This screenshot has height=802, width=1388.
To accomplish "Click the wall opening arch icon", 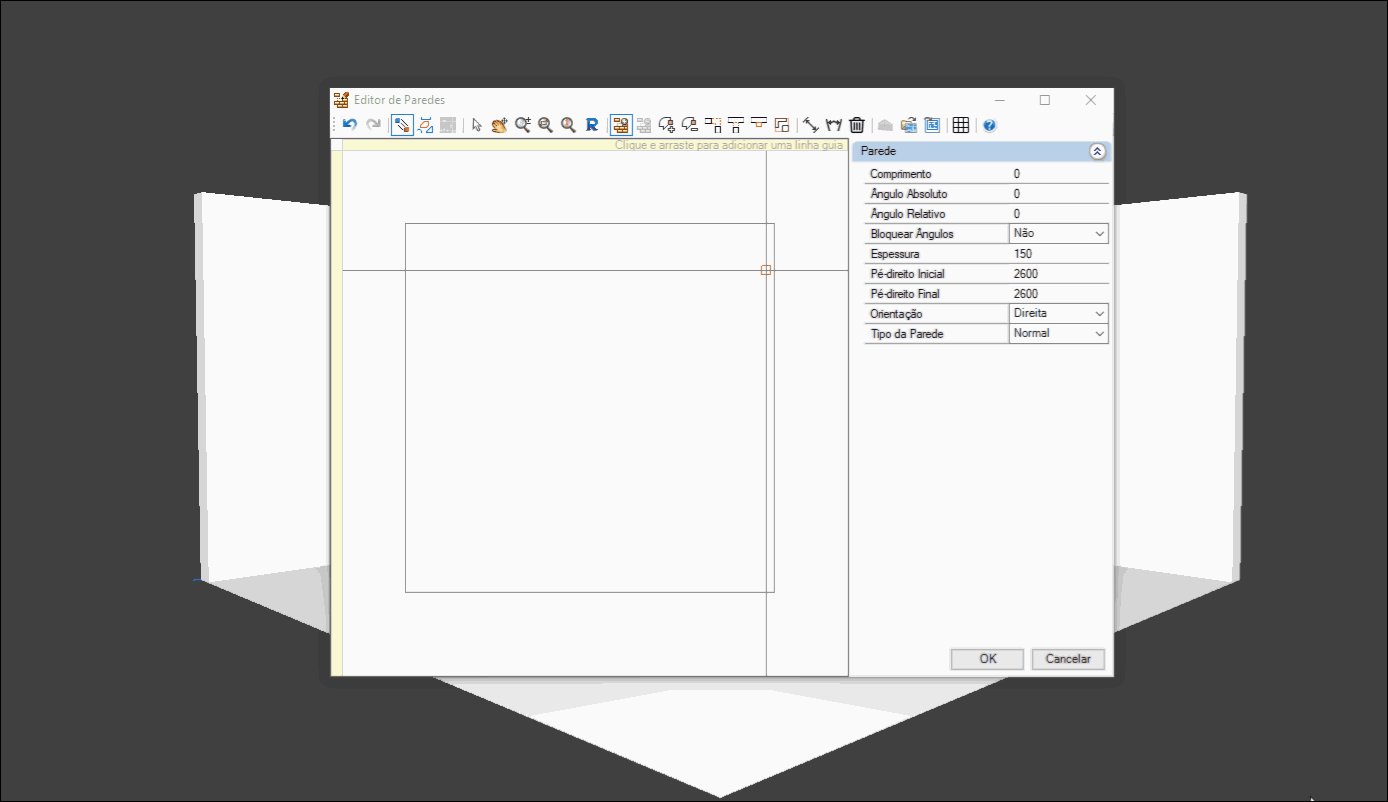I will pos(834,125).
